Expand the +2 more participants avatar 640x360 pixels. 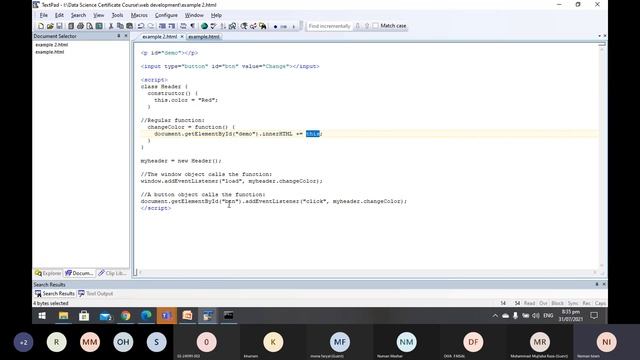pyautogui.click(x=23, y=342)
